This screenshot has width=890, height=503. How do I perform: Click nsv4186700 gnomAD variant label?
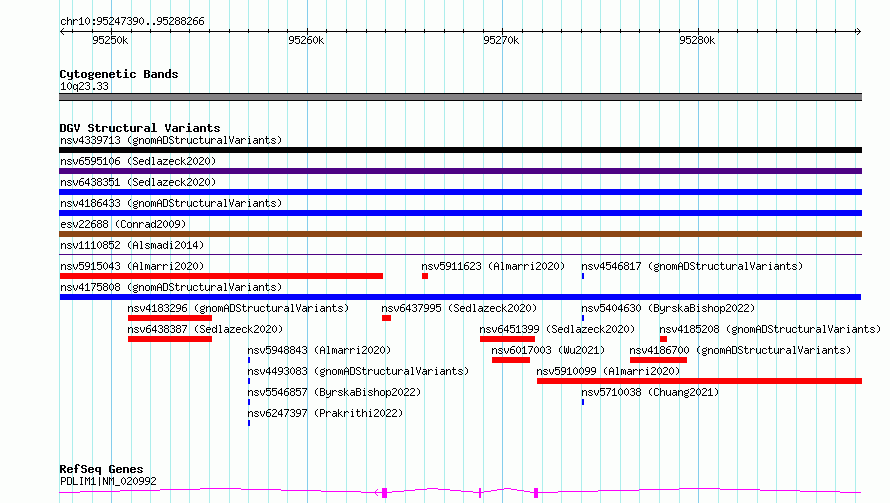[x=740, y=350]
